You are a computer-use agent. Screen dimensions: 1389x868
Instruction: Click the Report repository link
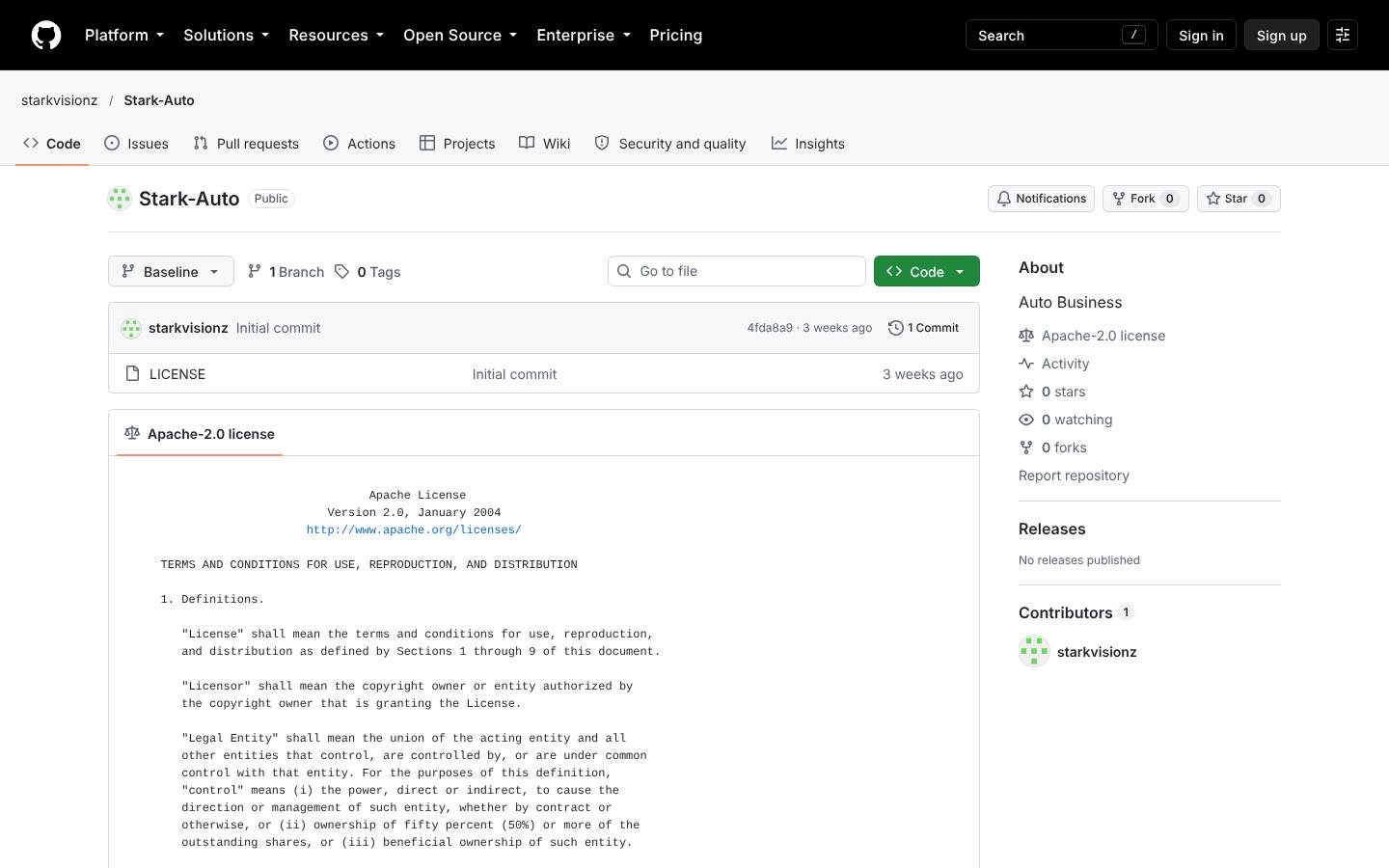tap(1074, 475)
